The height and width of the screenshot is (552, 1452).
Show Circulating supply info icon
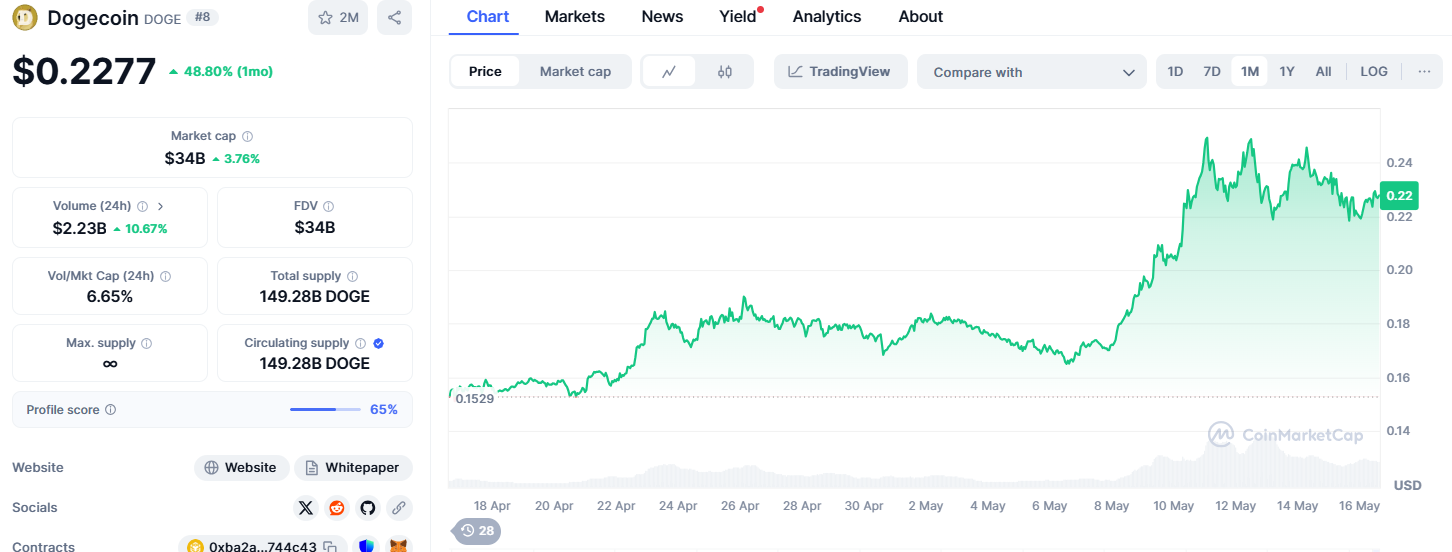360,343
